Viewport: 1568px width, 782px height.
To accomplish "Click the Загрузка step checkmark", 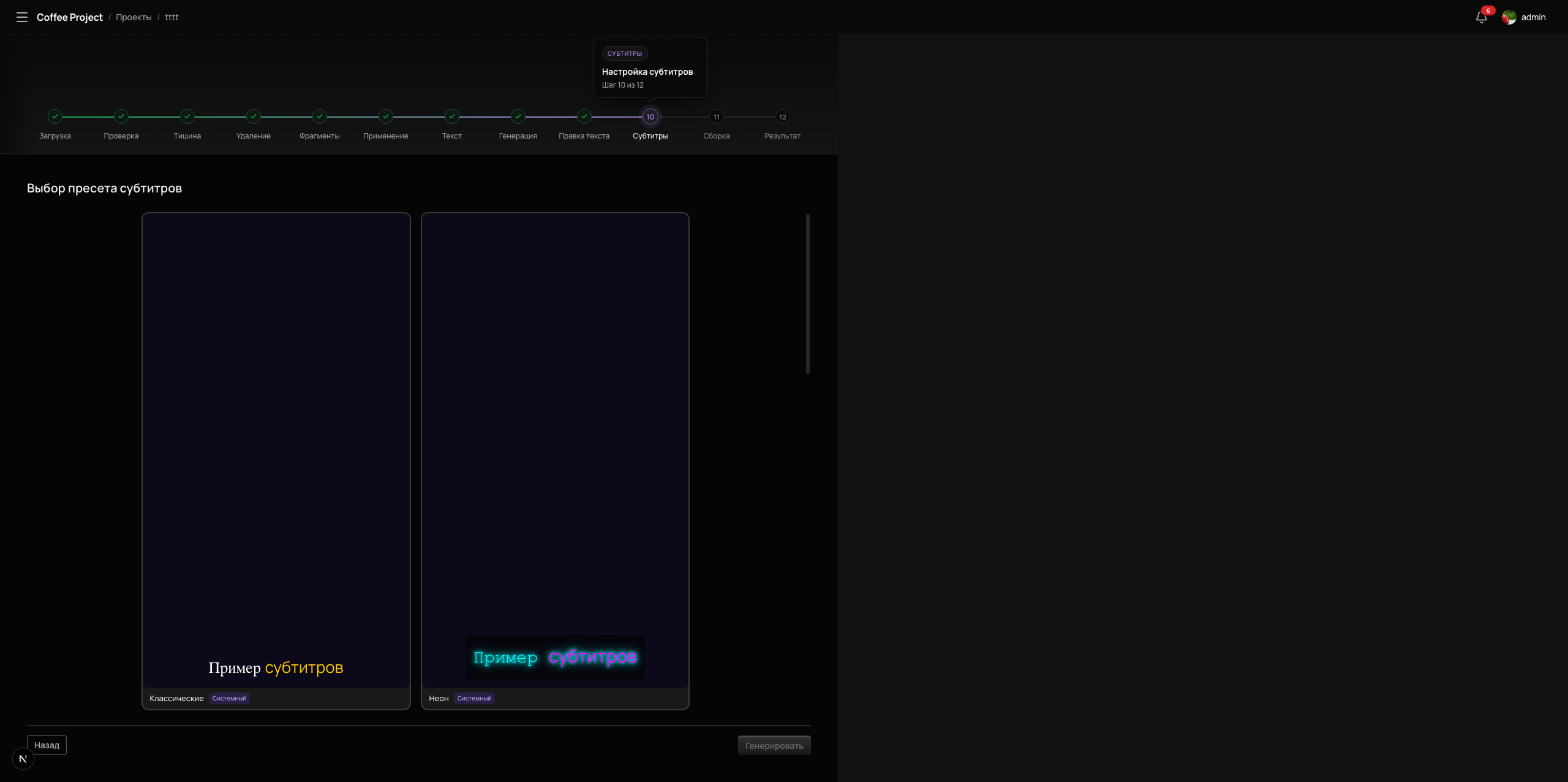I will coord(55,116).
